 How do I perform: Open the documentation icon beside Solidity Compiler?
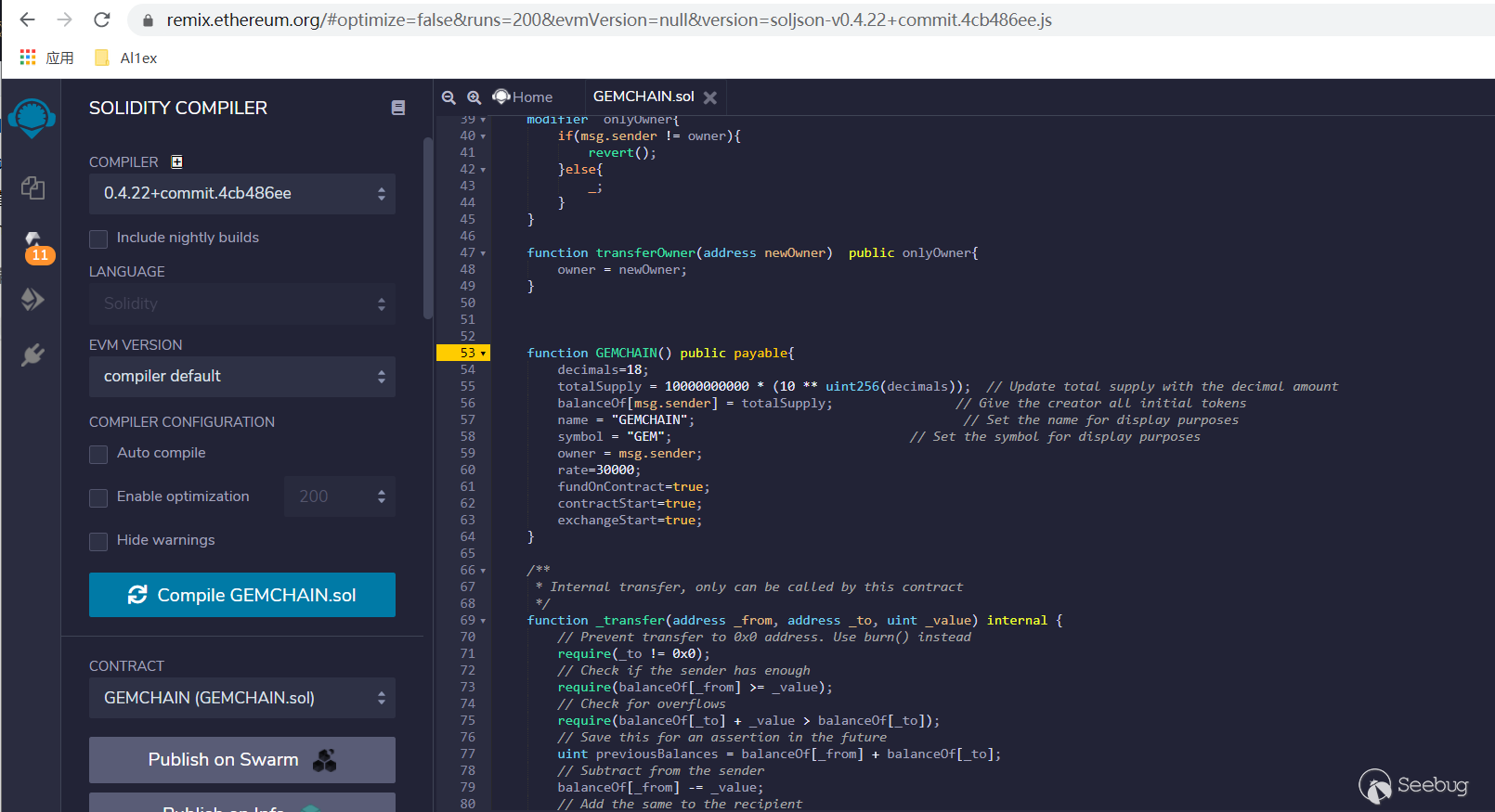pyautogui.click(x=398, y=108)
